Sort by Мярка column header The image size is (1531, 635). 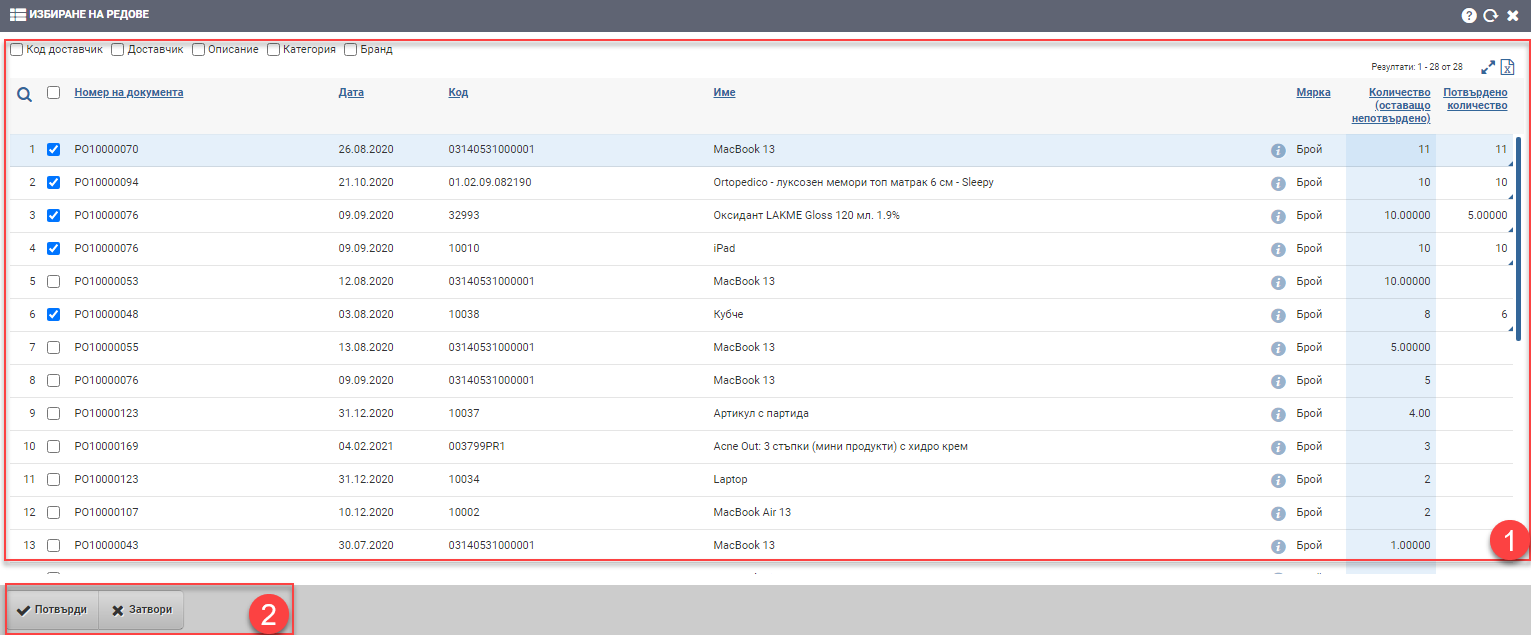pyautogui.click(x=1314, y=92)
